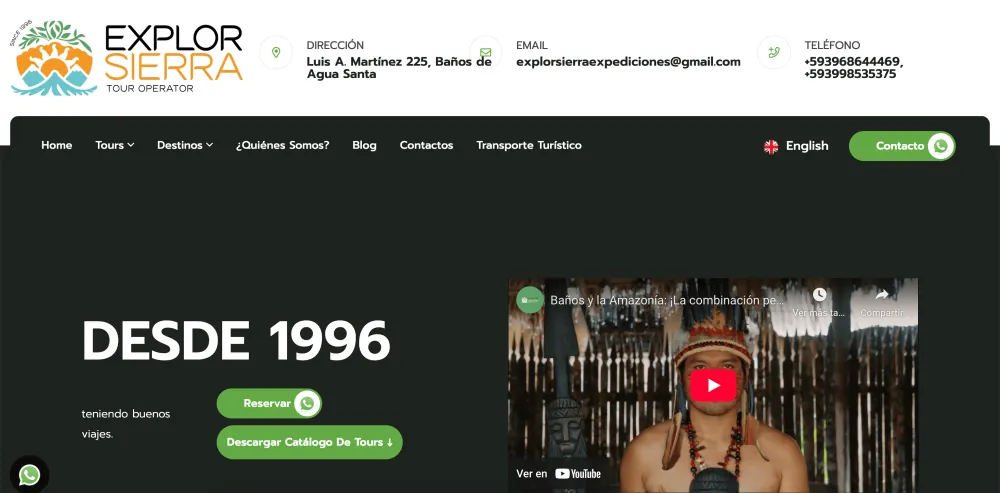Open Transporte Turístico page

coord(529,145)
